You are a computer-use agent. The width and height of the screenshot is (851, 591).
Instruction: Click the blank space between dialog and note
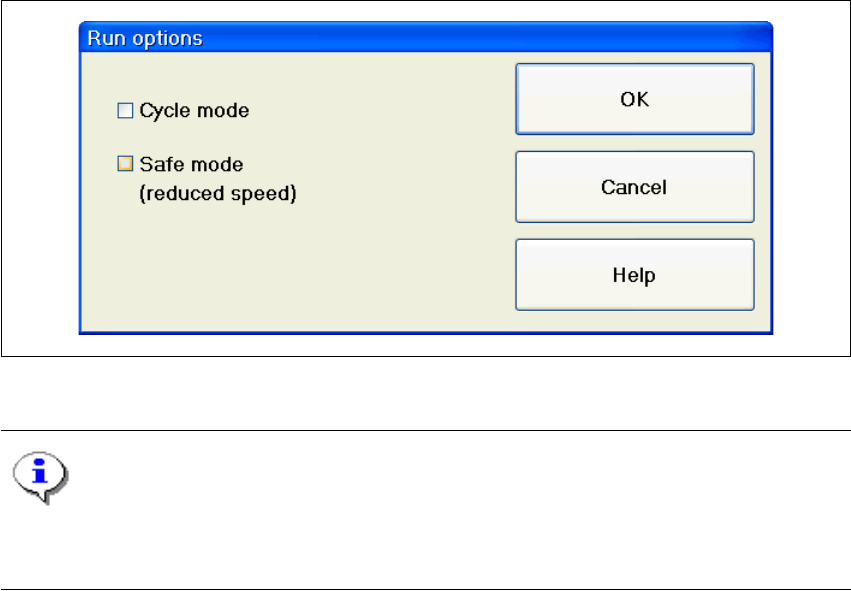click(x=425, y=394)
